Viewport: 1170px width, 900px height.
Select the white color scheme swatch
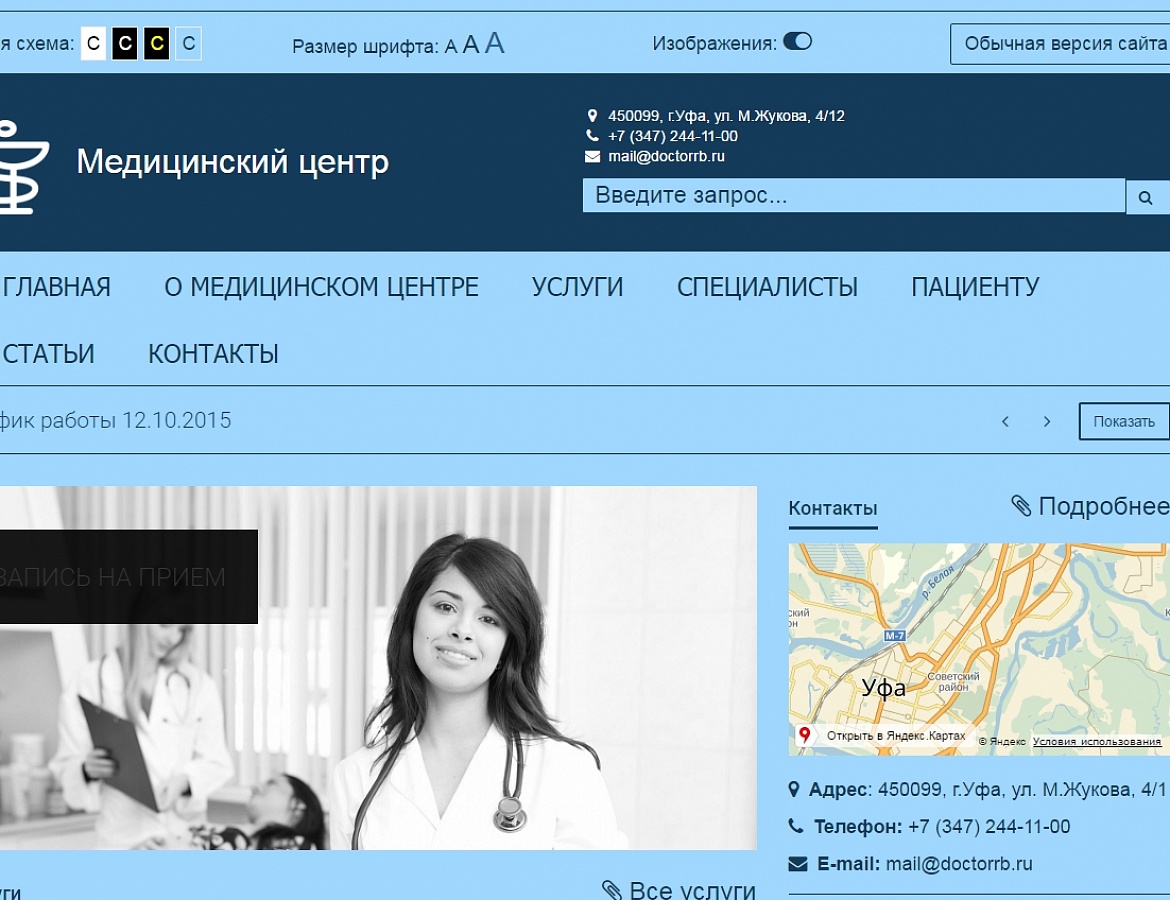(x=93, y=44)
